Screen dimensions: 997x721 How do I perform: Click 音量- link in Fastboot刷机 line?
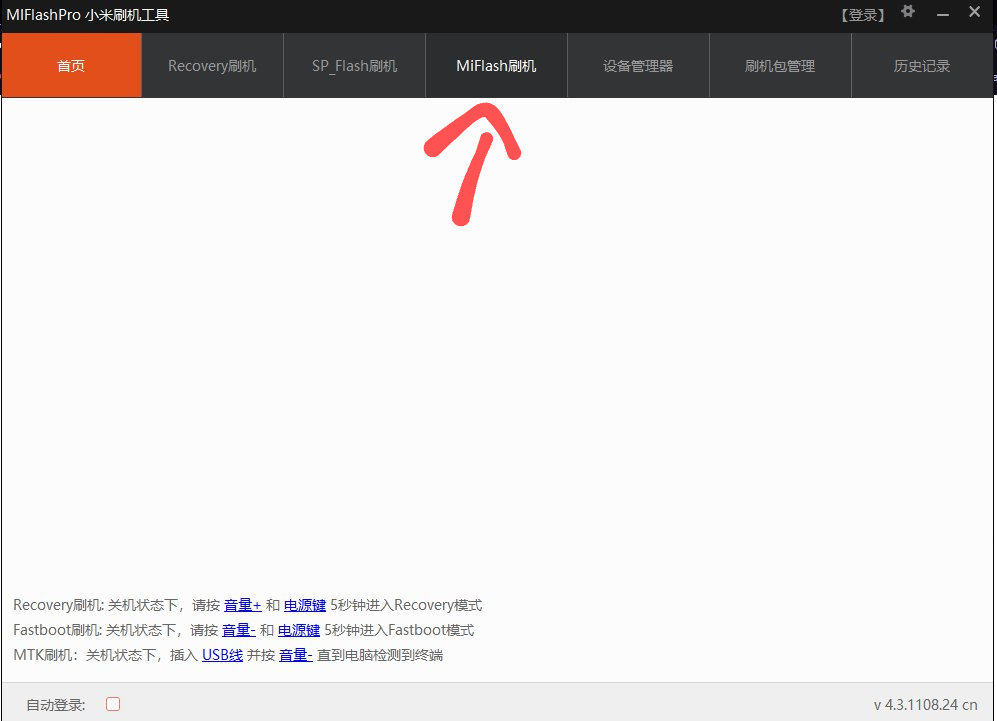(x=238, y=630)
